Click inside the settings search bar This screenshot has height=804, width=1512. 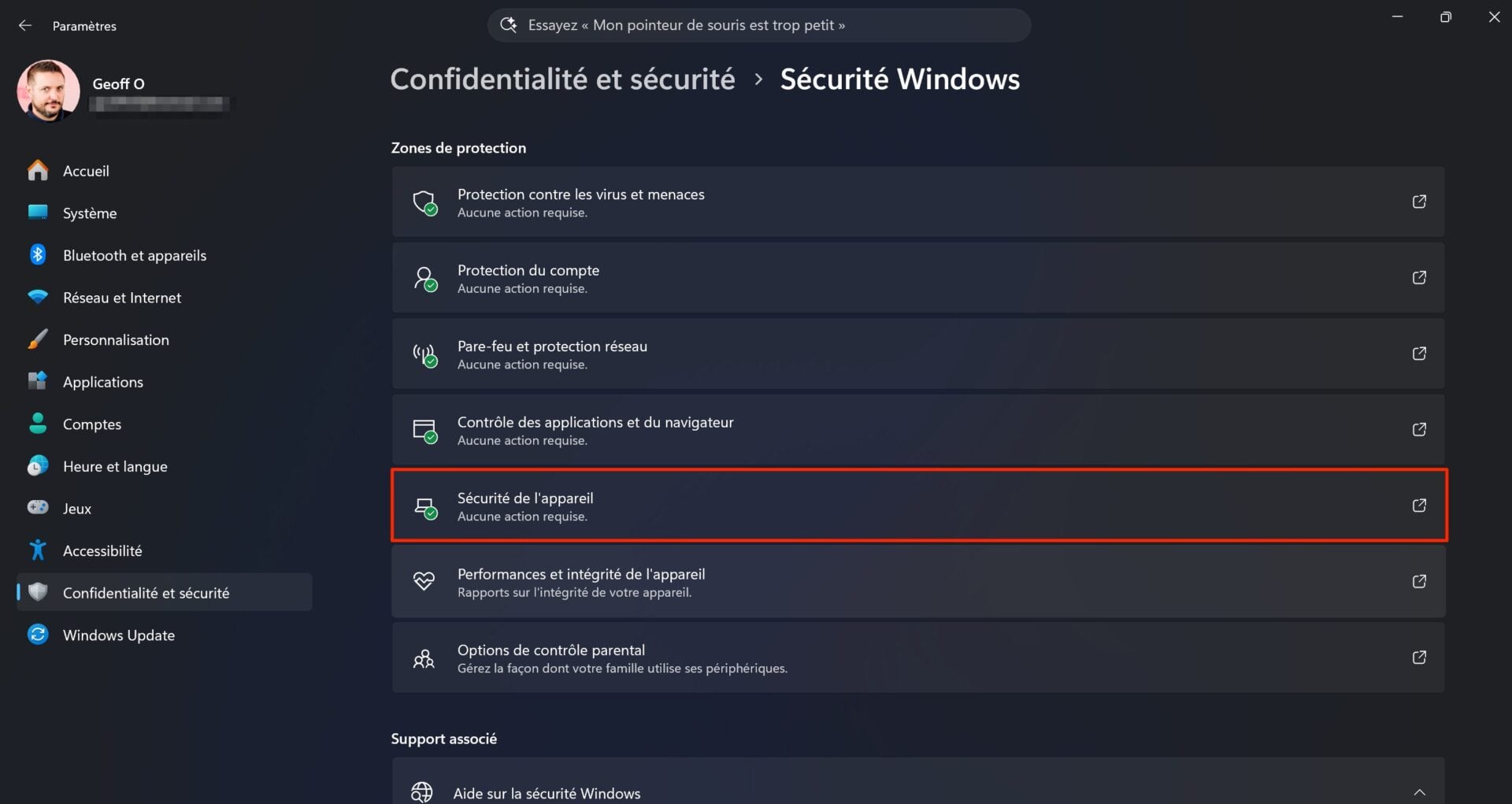[x=758, y=24]
